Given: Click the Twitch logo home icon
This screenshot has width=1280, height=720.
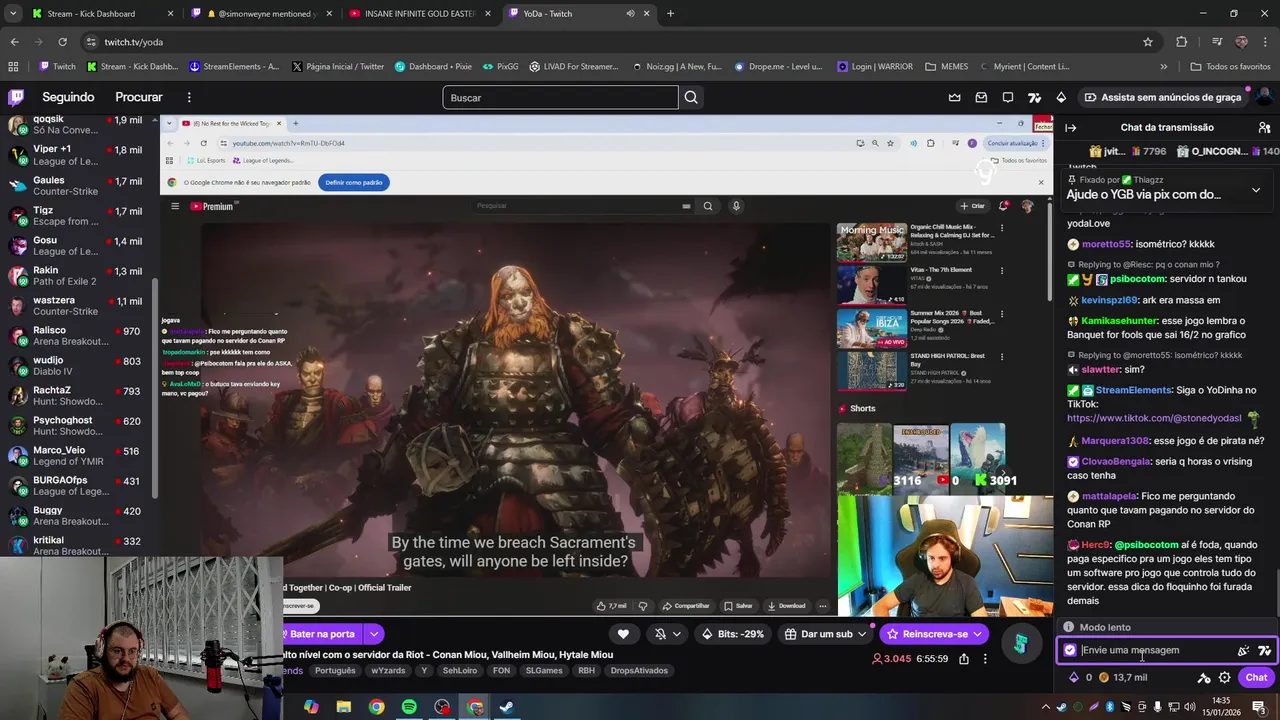Looking at the screenshot, I should tap(16, 97).
